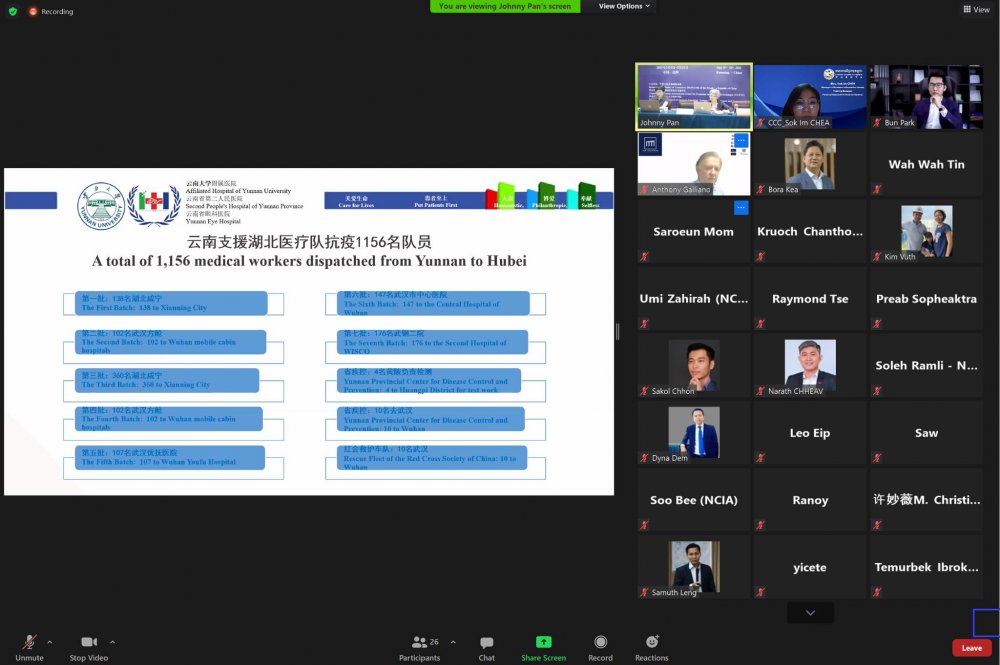1000x665 pixels.
Task: Click the Johnny Pan screen-viewing banner
Action: pyautogui.click(x=505, y=6)
